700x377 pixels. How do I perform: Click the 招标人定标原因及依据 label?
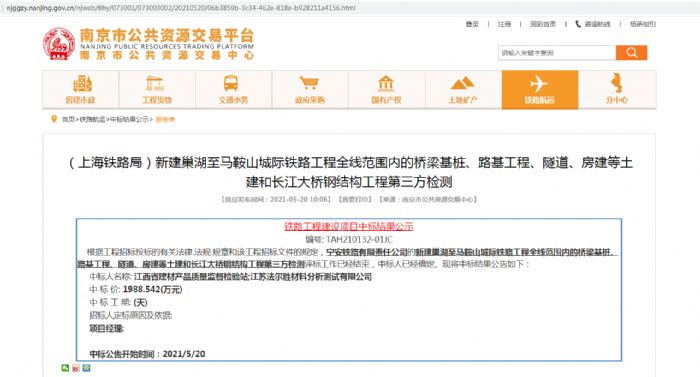[130, 315]
